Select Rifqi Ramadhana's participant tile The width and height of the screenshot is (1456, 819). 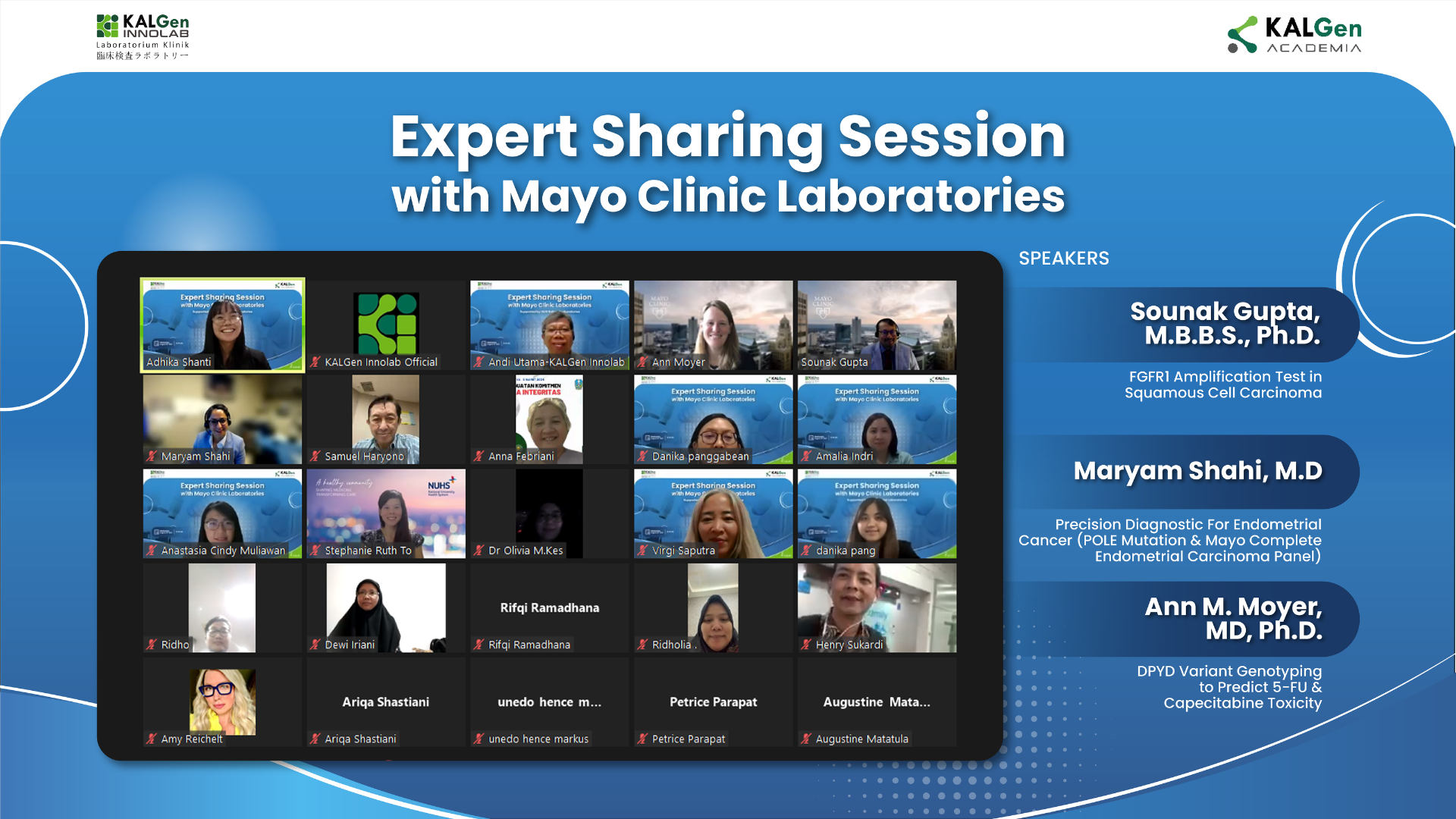(x=550, y=607)
